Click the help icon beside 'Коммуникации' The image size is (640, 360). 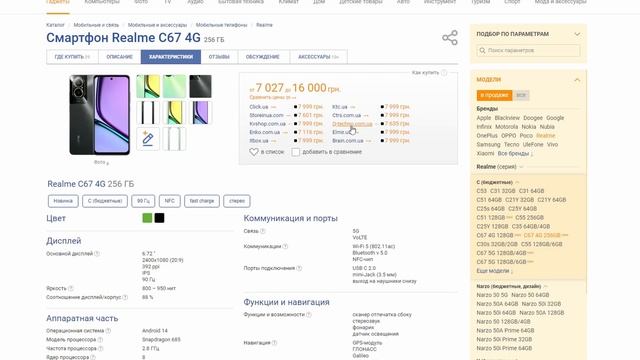tap(285, 247)
